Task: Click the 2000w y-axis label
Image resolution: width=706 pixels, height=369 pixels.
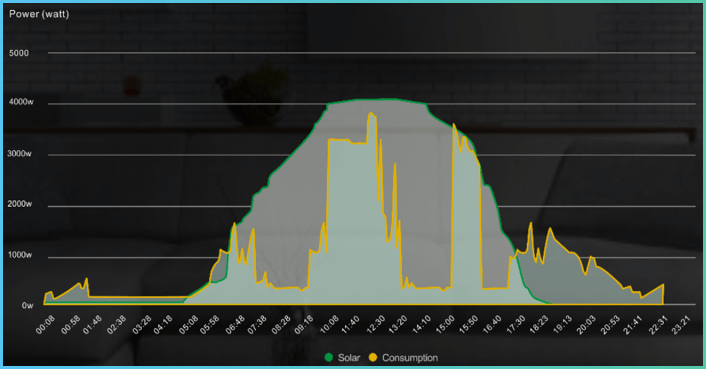Action: pyautogui.click(x=20, y=204)
